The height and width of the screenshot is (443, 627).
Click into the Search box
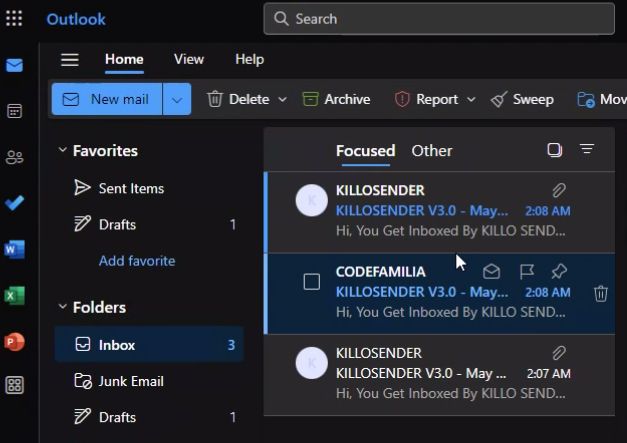point(439,19)
